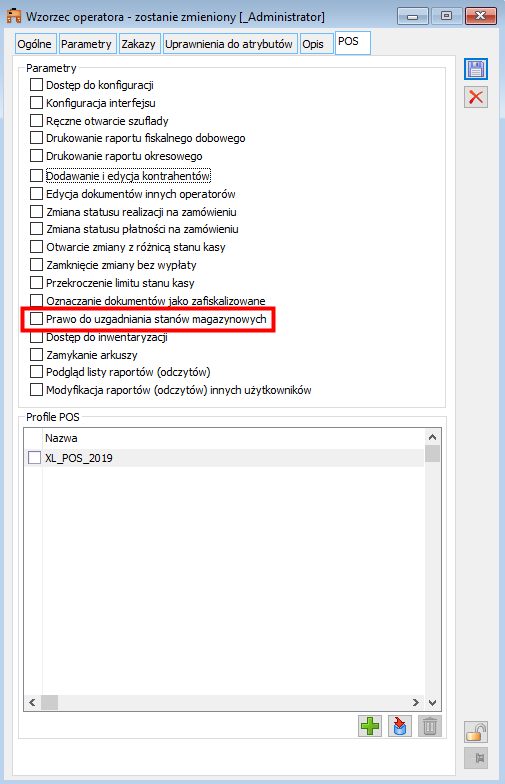Open the Ogólne tab
Screen dimensions: 505x784
34,44
